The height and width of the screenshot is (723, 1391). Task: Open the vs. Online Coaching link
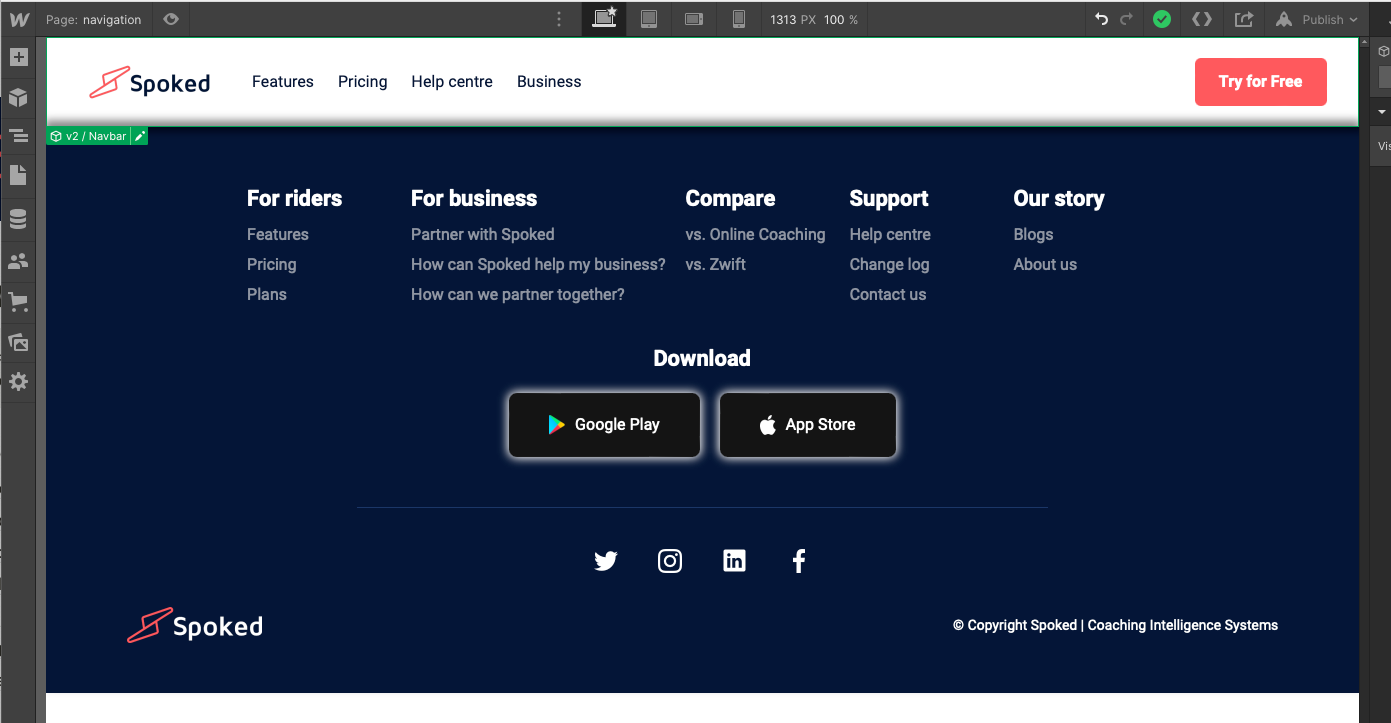click(x=756, y=234)
